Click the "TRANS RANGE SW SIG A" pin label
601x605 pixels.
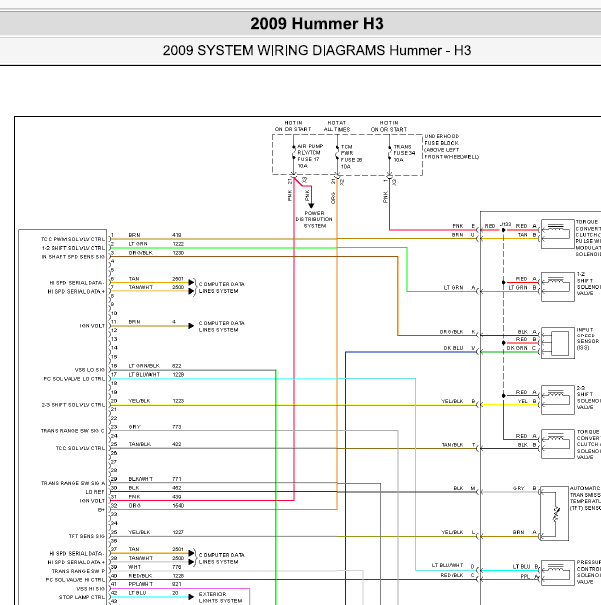[x=73, y=483]
